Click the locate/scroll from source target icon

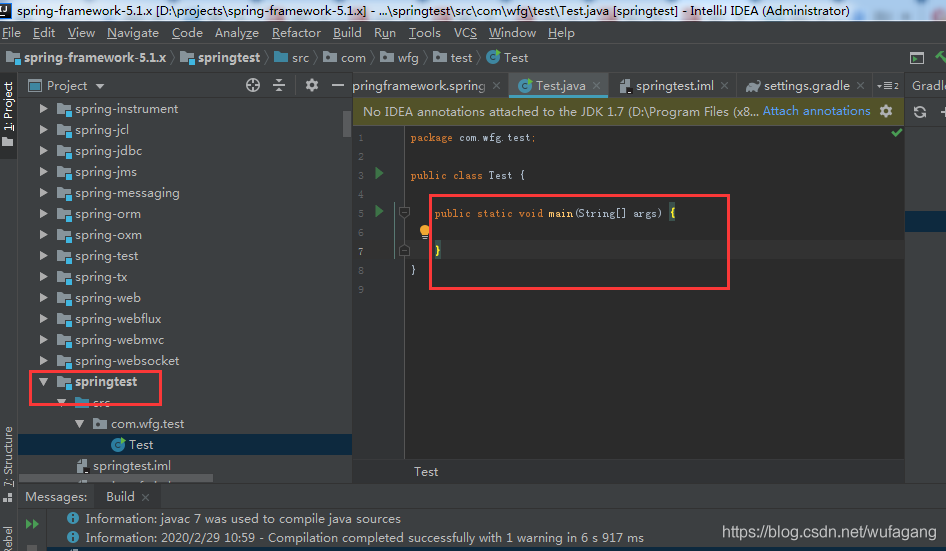[x=253, y=85]
